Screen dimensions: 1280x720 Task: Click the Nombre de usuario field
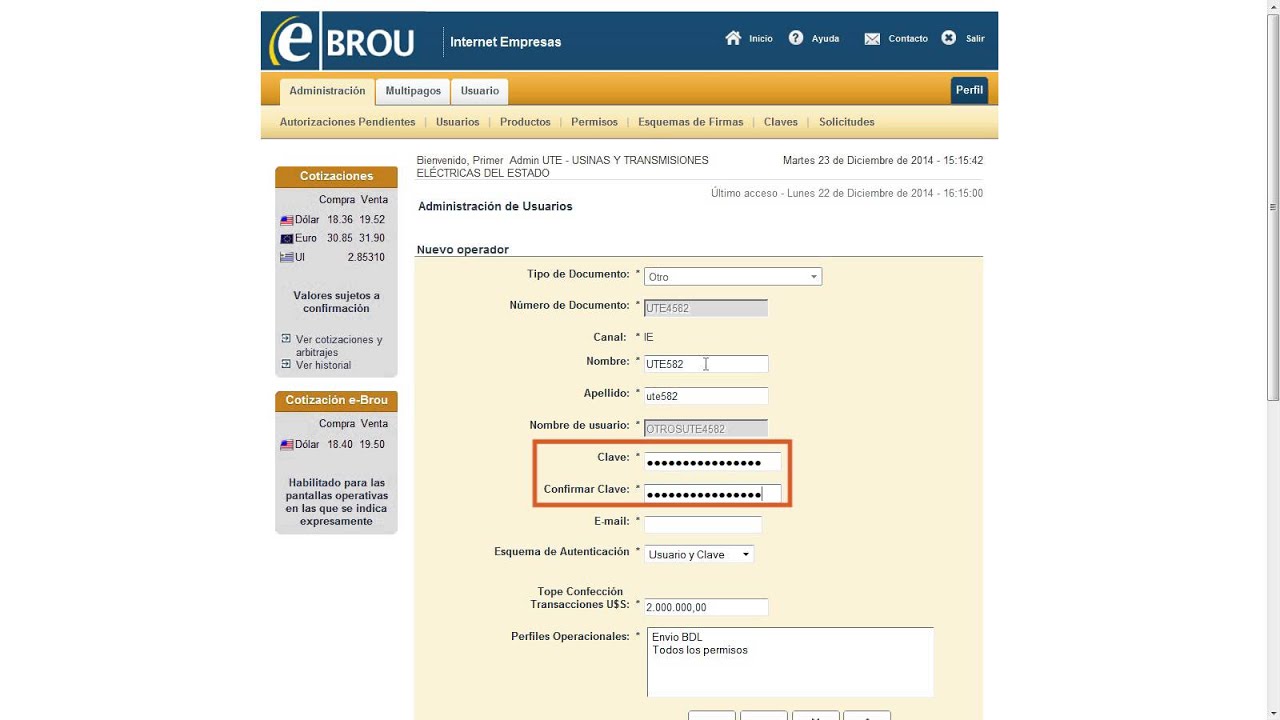point(706,428)
